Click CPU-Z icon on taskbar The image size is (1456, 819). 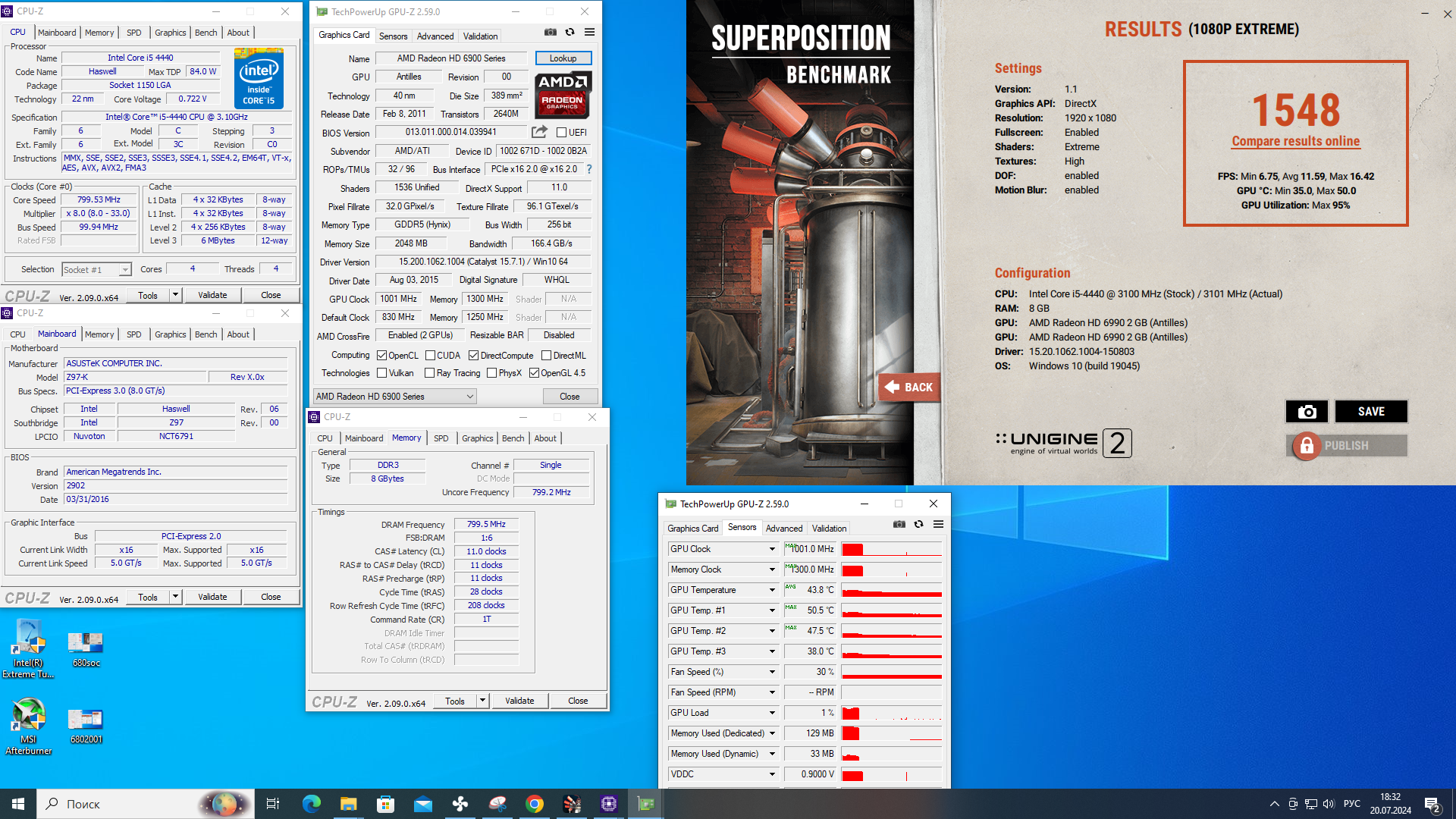click(609, 804)
